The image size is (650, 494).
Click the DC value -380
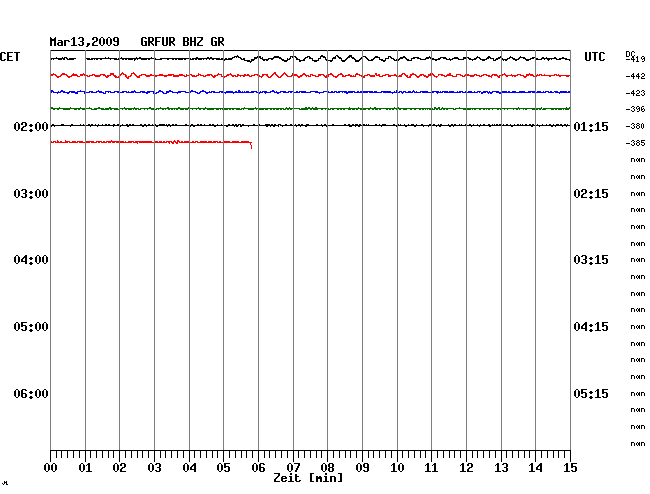635,126
